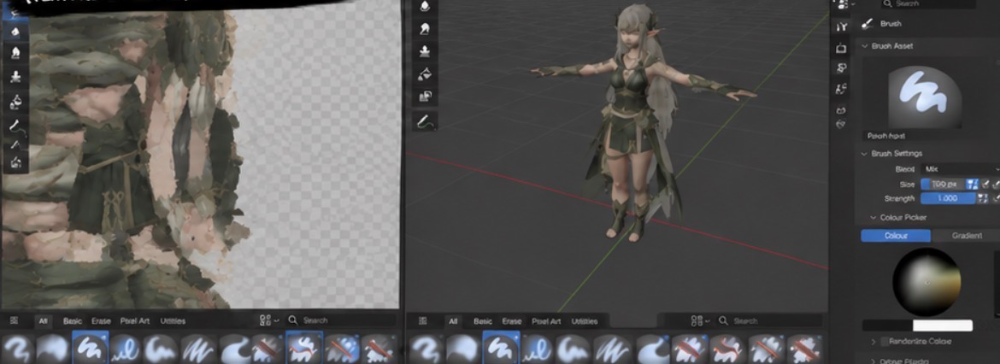Expand the Randomize Colour section arrow
This screenshot has width=1000, height=364.
point(873,342)
